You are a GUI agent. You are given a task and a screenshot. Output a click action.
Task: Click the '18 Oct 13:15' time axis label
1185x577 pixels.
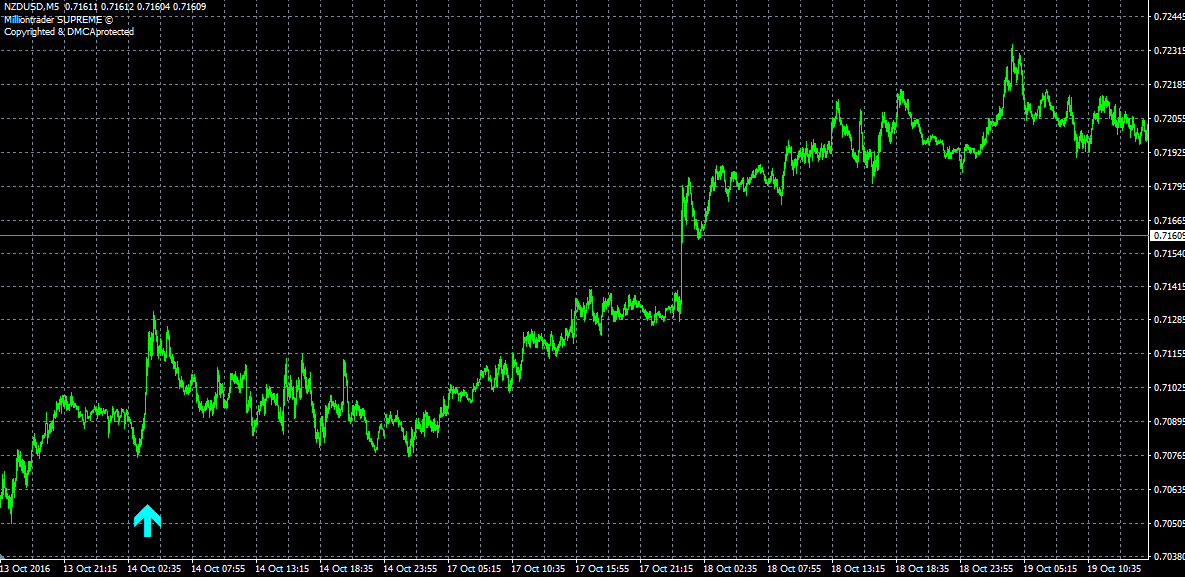click(x=860, y=568)
